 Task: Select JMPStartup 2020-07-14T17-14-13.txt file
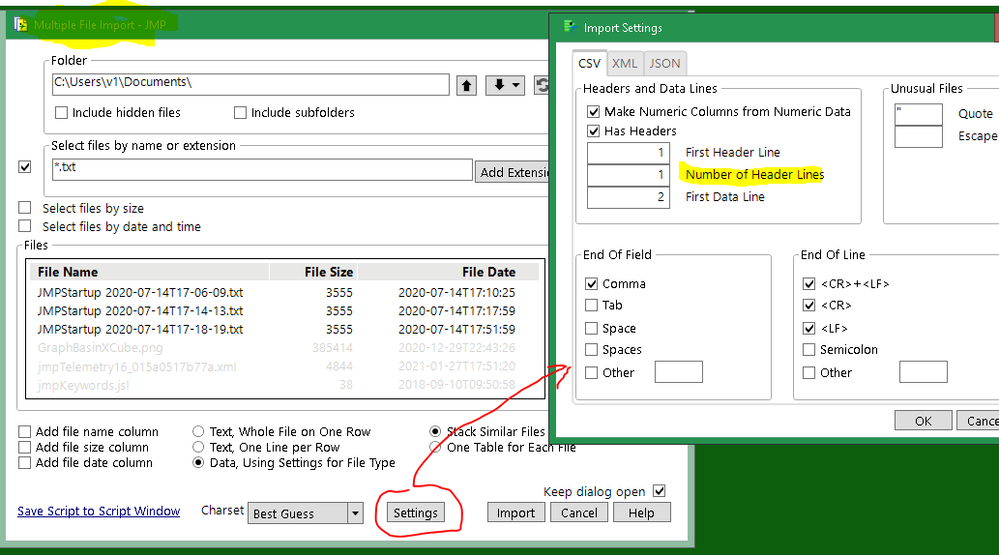point(140,311)
